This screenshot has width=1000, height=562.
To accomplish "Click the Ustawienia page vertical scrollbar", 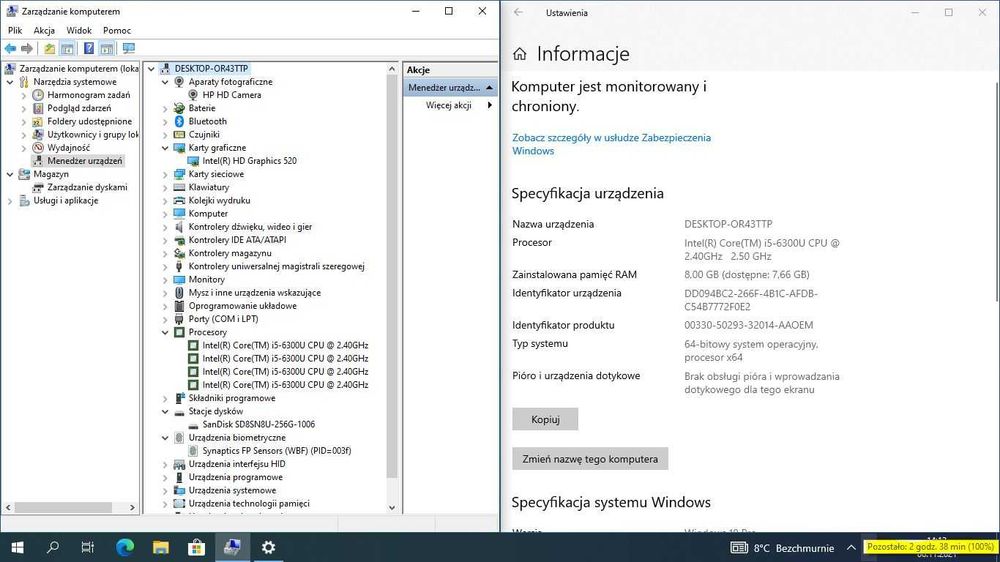I will (x=996, y=191).
